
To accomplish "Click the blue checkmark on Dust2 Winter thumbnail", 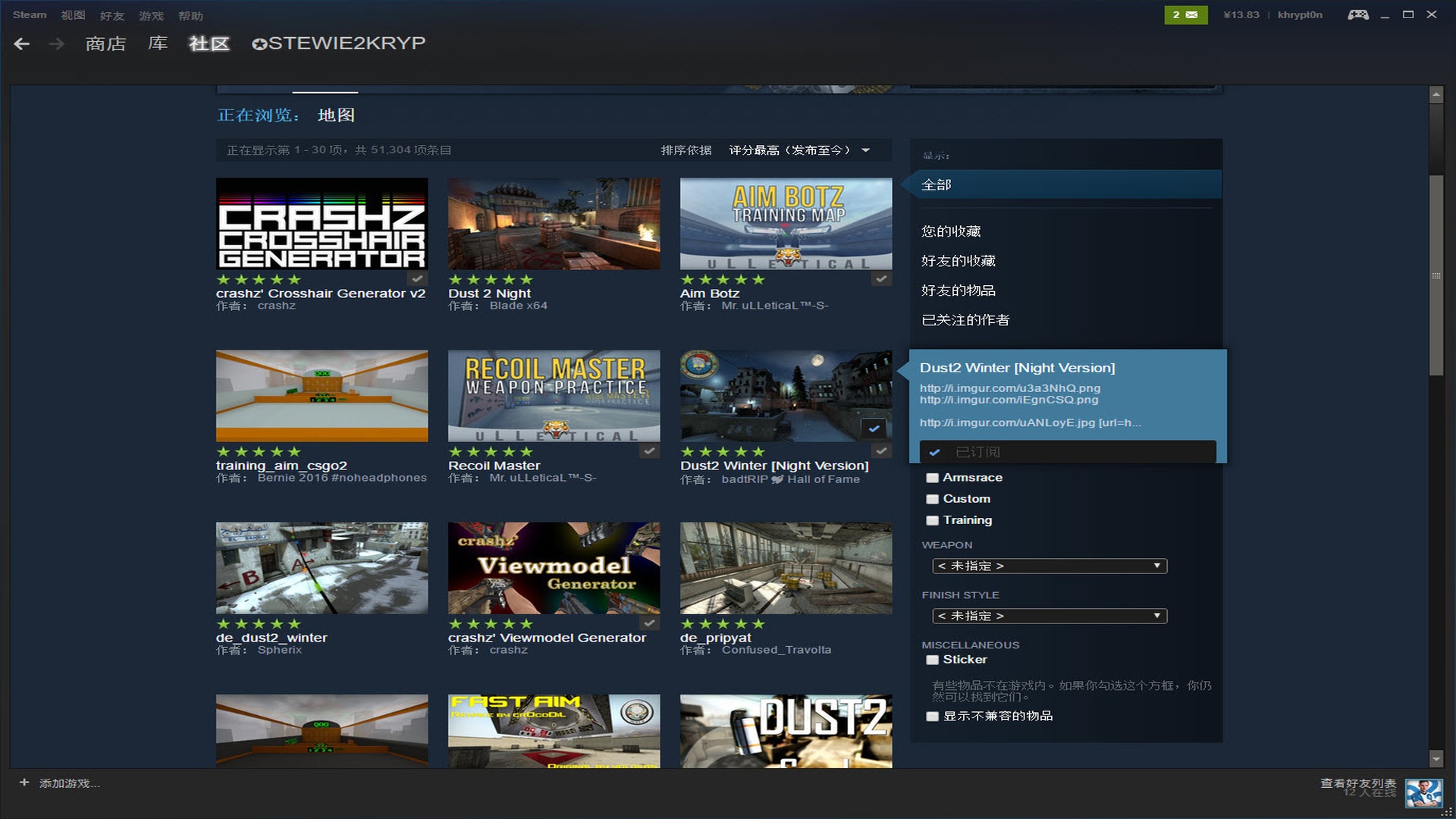I will pyautogui.click(x=874, y=428).
